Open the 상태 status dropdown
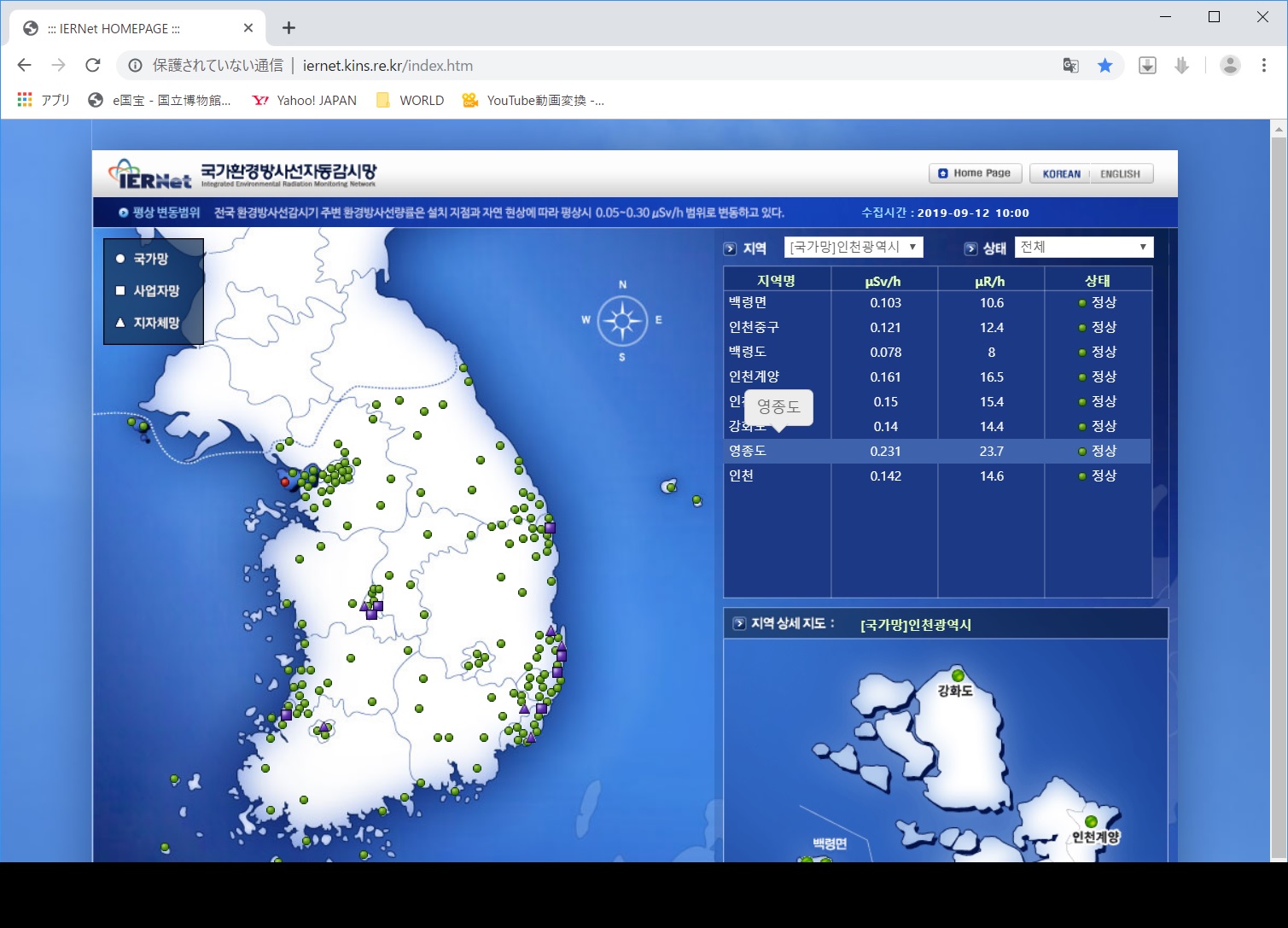Viewport: 1288px width, 928px height. [1083, 247]
